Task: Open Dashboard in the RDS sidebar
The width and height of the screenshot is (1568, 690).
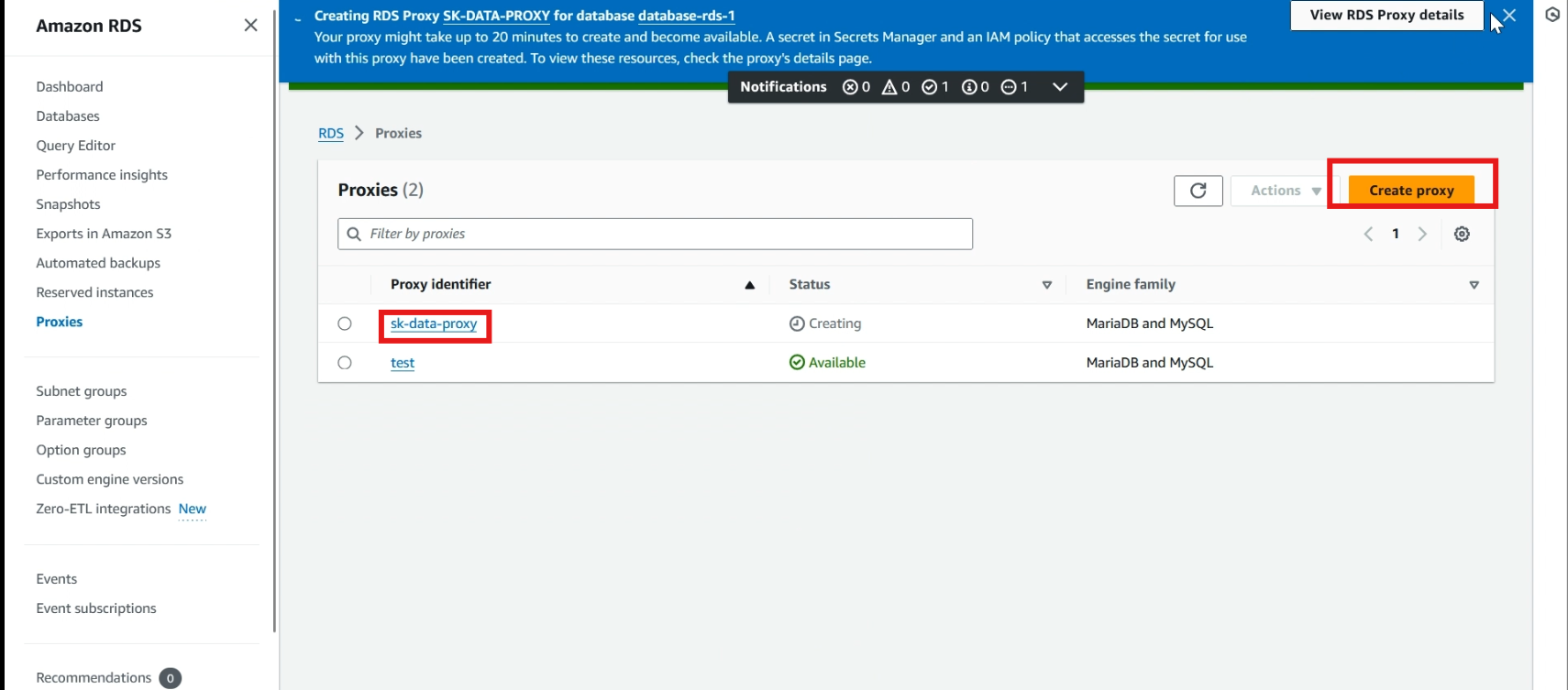Action: click(70, 87)
